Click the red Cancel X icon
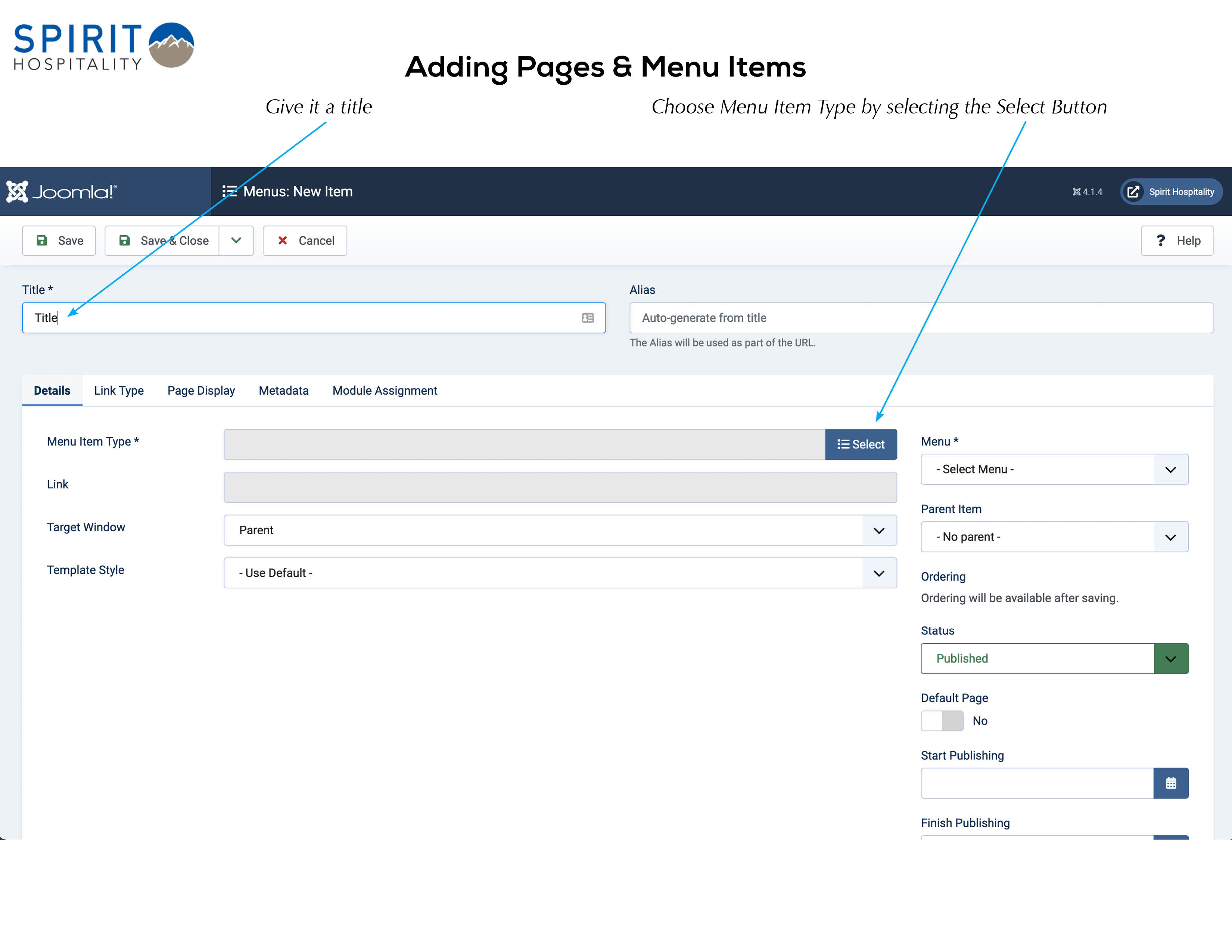Screen dimensions: 1232x952 point(283,241)
